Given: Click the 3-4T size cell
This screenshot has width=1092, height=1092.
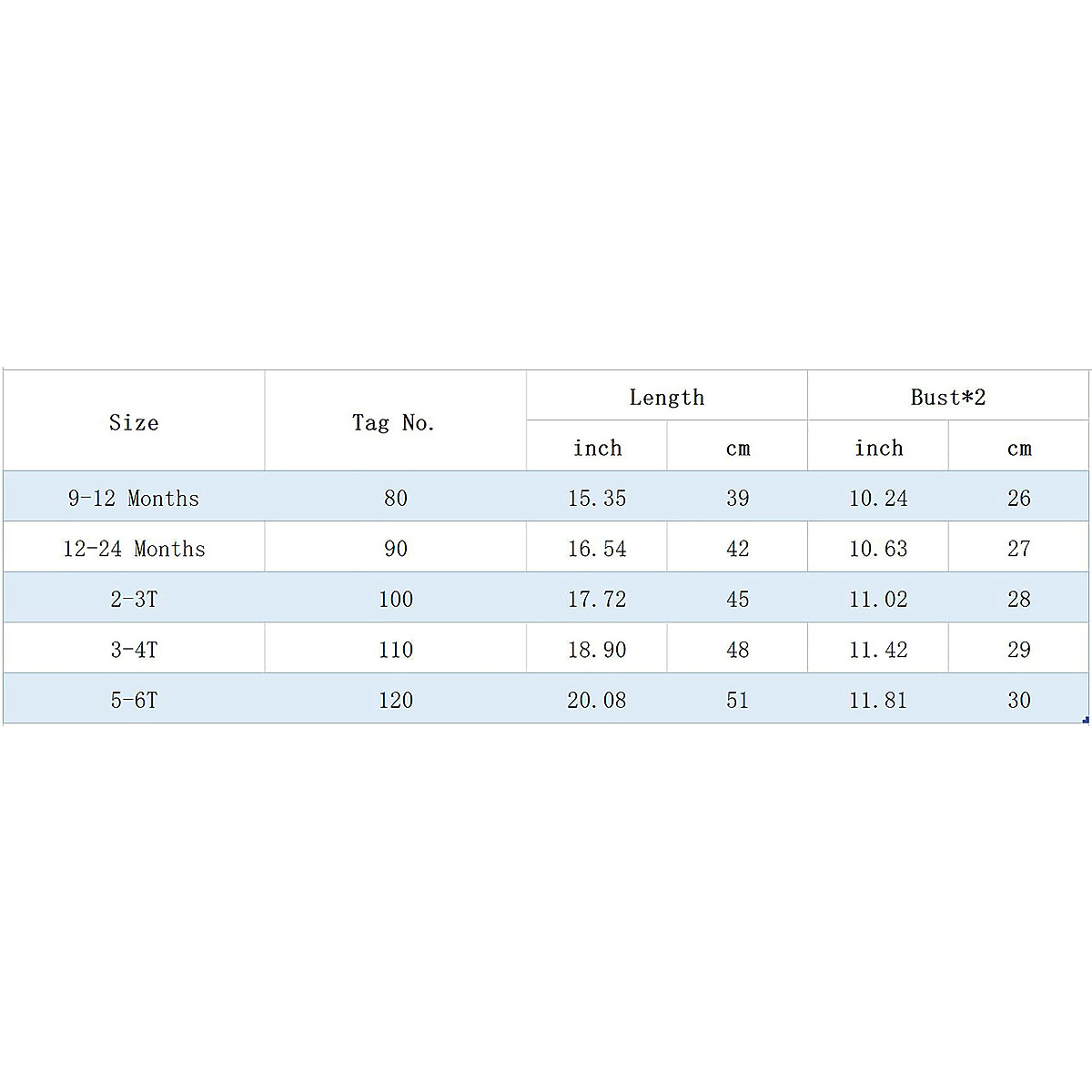Looking at the screenshot, I should (x=134, y=650).
